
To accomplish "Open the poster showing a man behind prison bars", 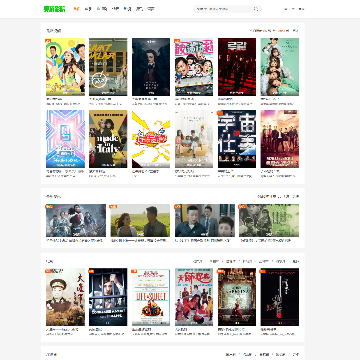I will coord(108,297).
